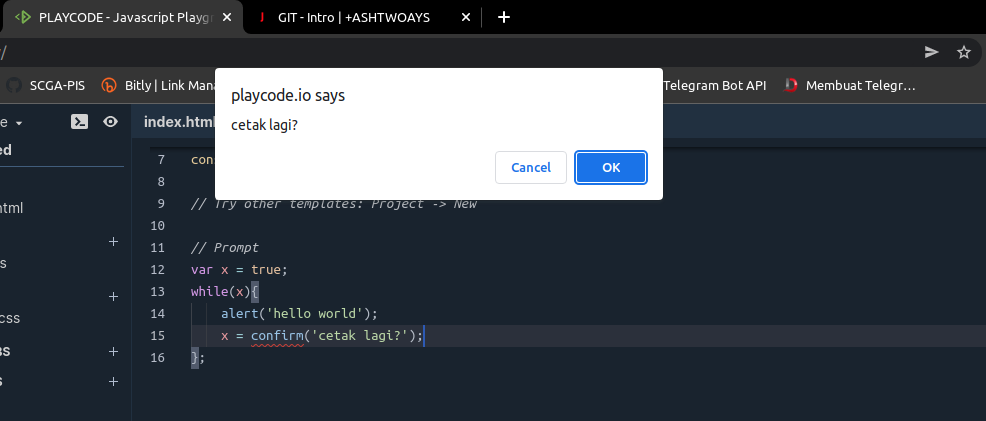
Task: Click the 'var x = true;' code line
Action: [x=239, y=270]
